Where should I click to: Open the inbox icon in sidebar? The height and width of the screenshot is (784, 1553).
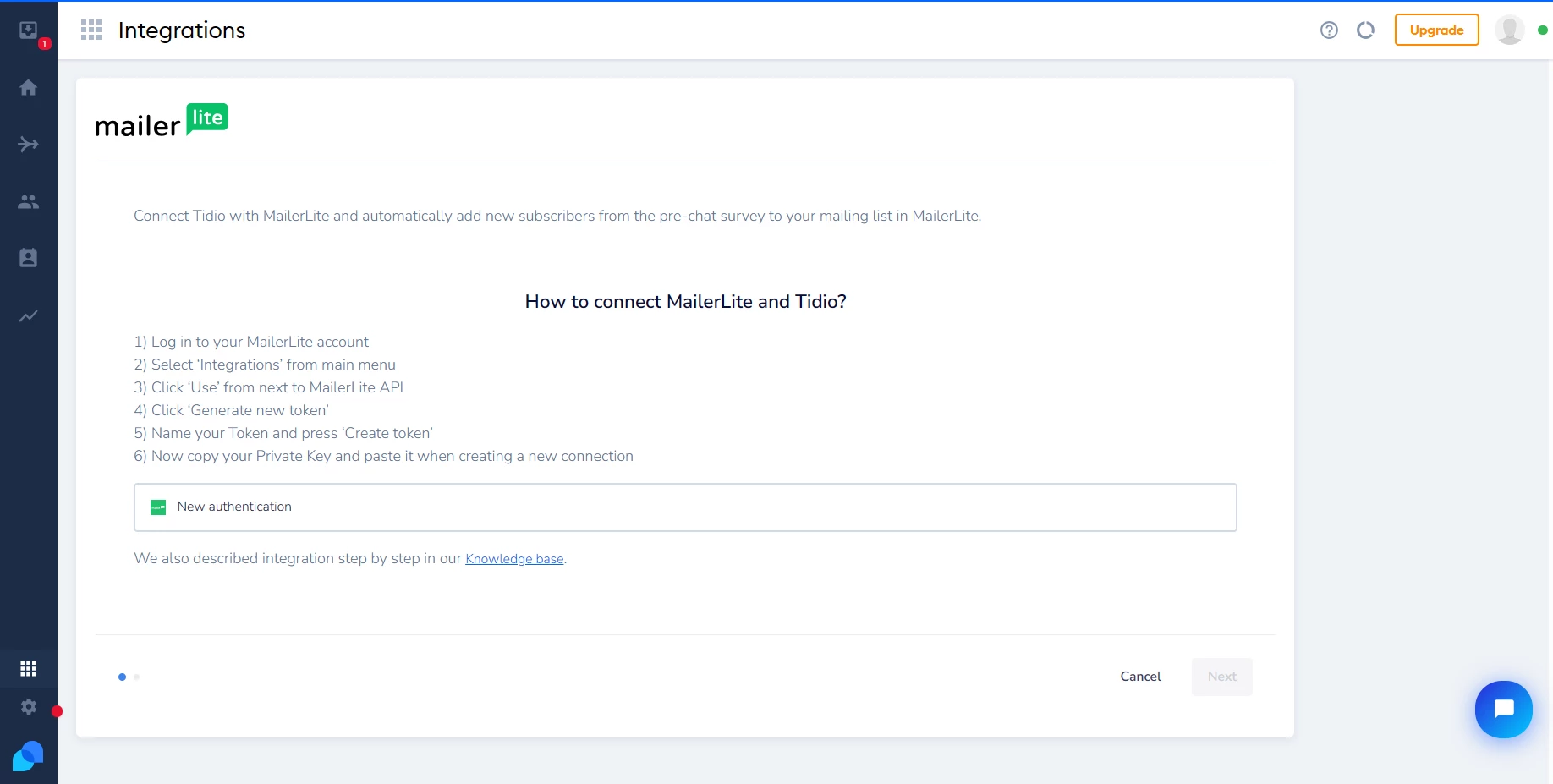coord(29,31)
